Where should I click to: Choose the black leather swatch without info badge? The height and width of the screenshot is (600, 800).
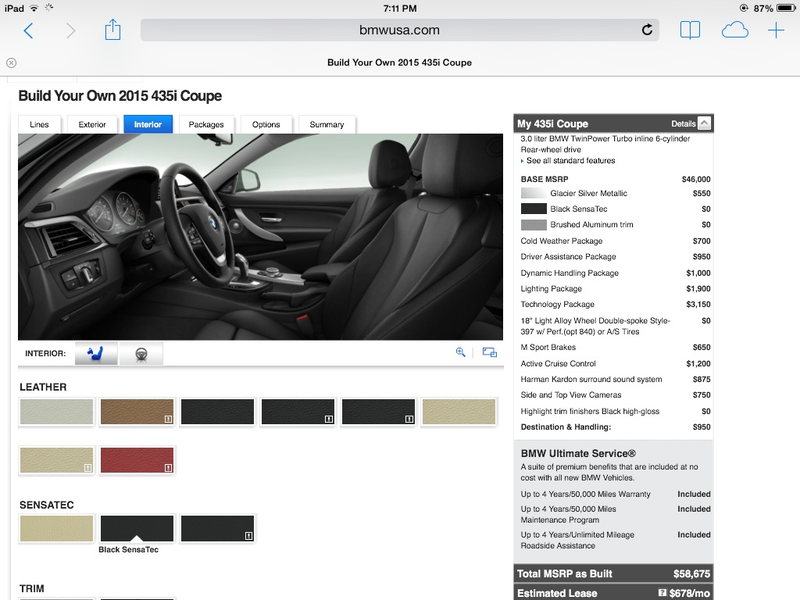coord(217,412)
